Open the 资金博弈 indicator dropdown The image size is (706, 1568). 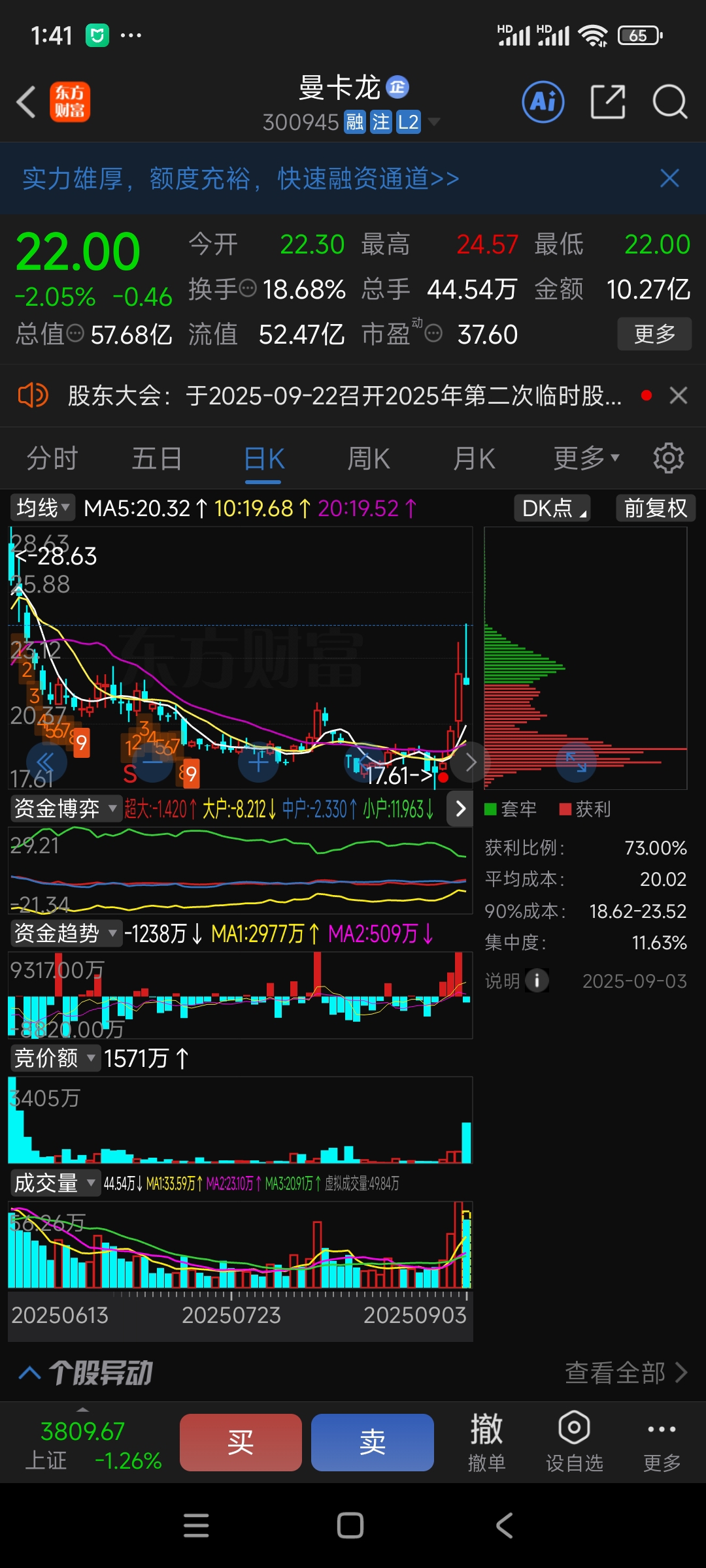tap(65, 808)
